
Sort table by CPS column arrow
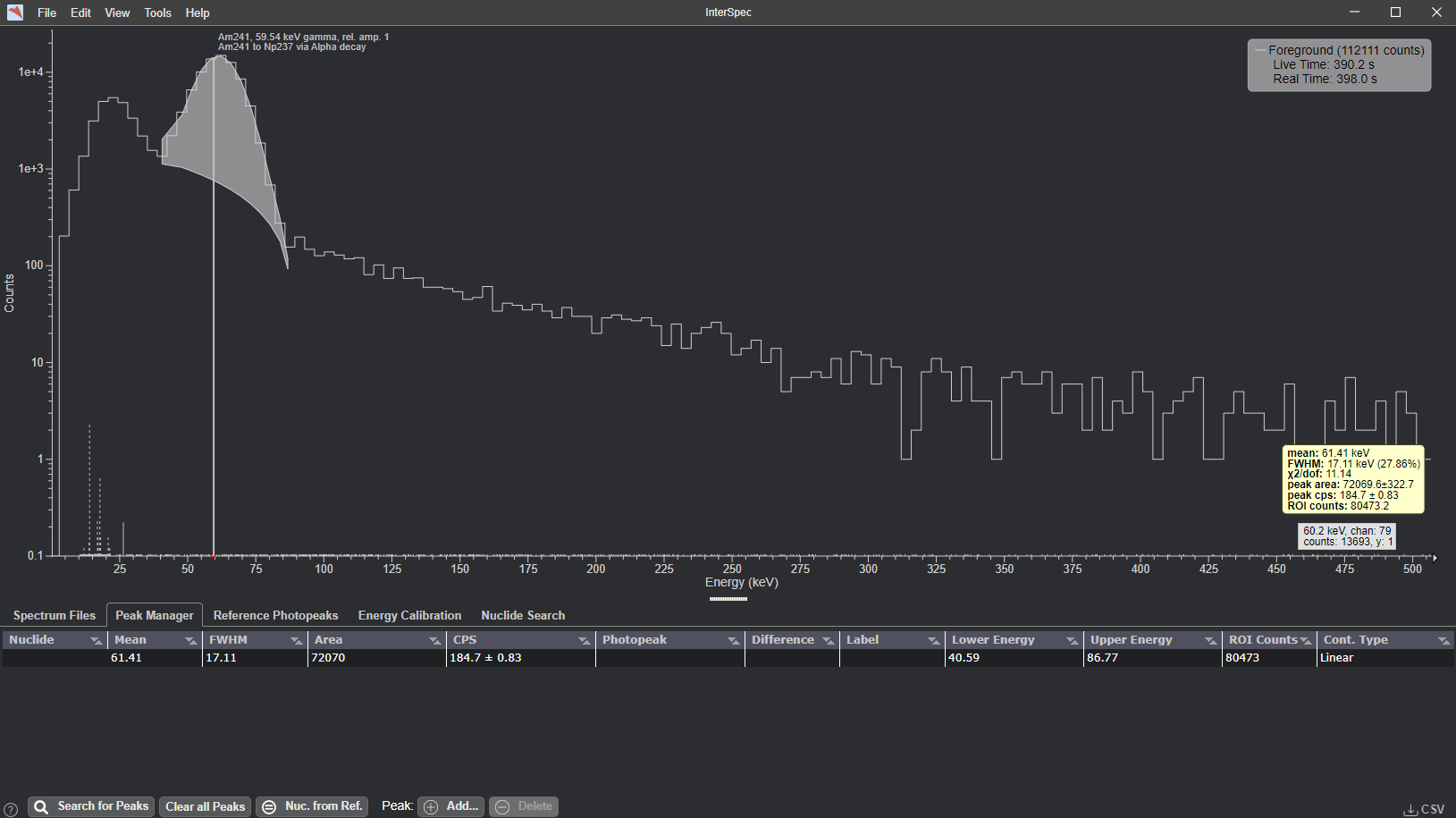pos(584,640)
